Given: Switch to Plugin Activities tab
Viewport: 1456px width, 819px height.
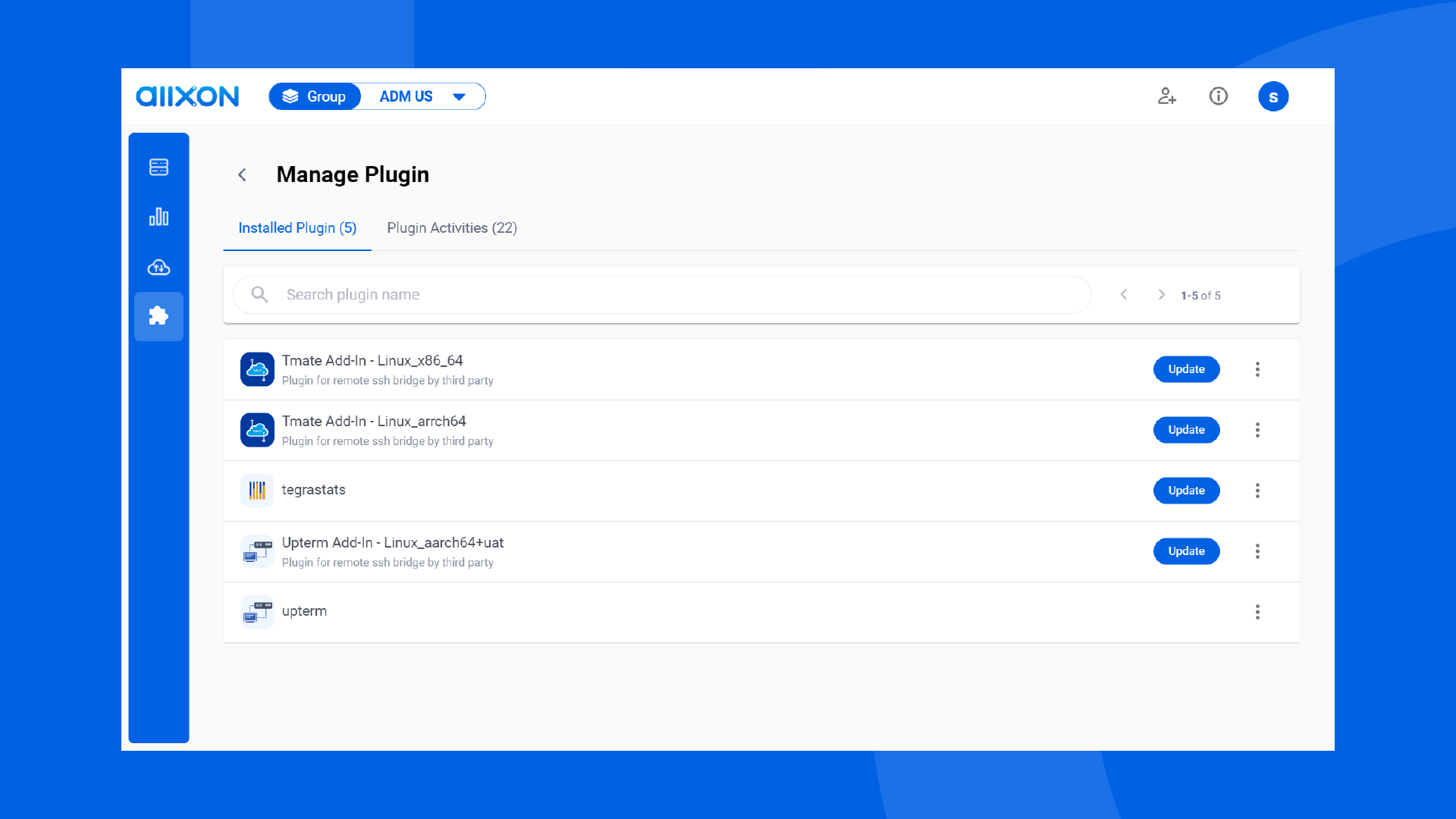Looking at the screenshot, I should (452, 228).
